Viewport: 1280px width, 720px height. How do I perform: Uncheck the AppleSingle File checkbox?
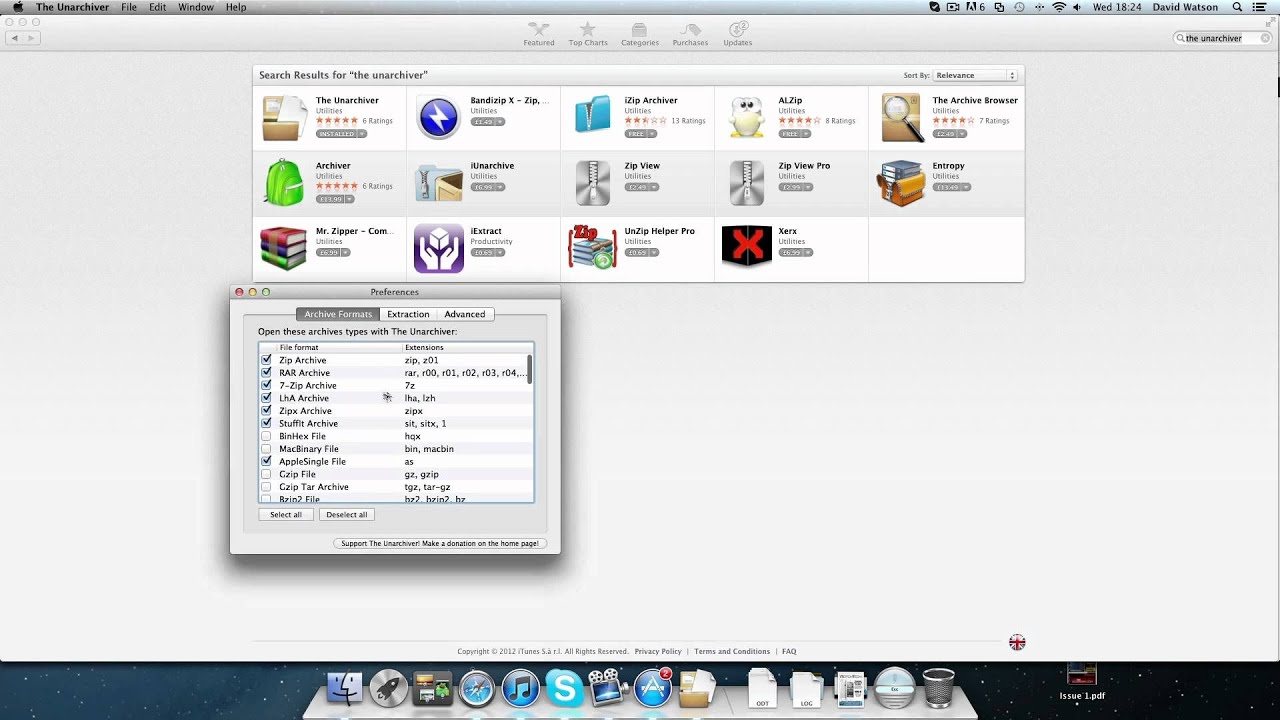[x=266, y=461]
